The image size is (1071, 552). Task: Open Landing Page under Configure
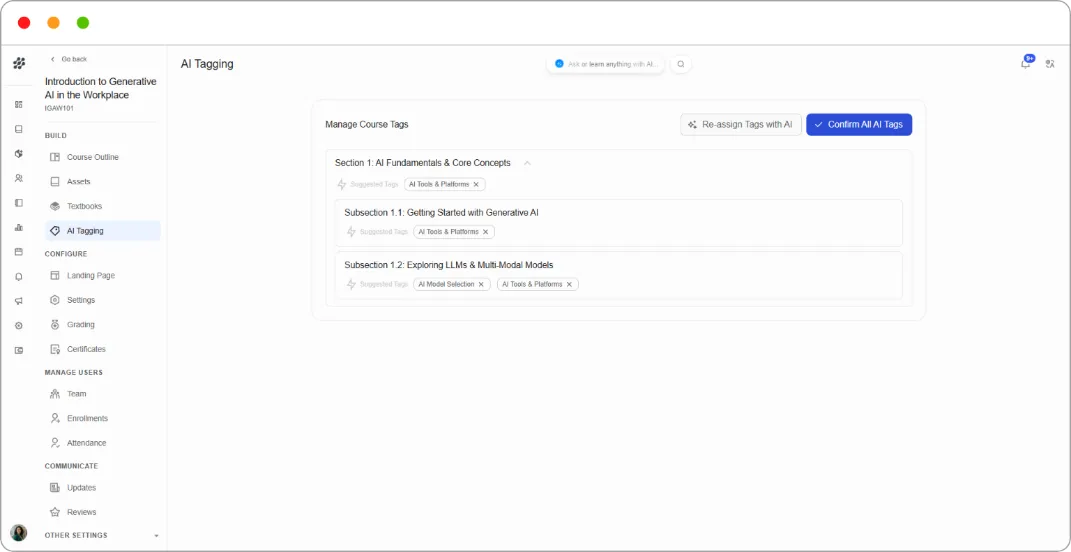point(102,275)
